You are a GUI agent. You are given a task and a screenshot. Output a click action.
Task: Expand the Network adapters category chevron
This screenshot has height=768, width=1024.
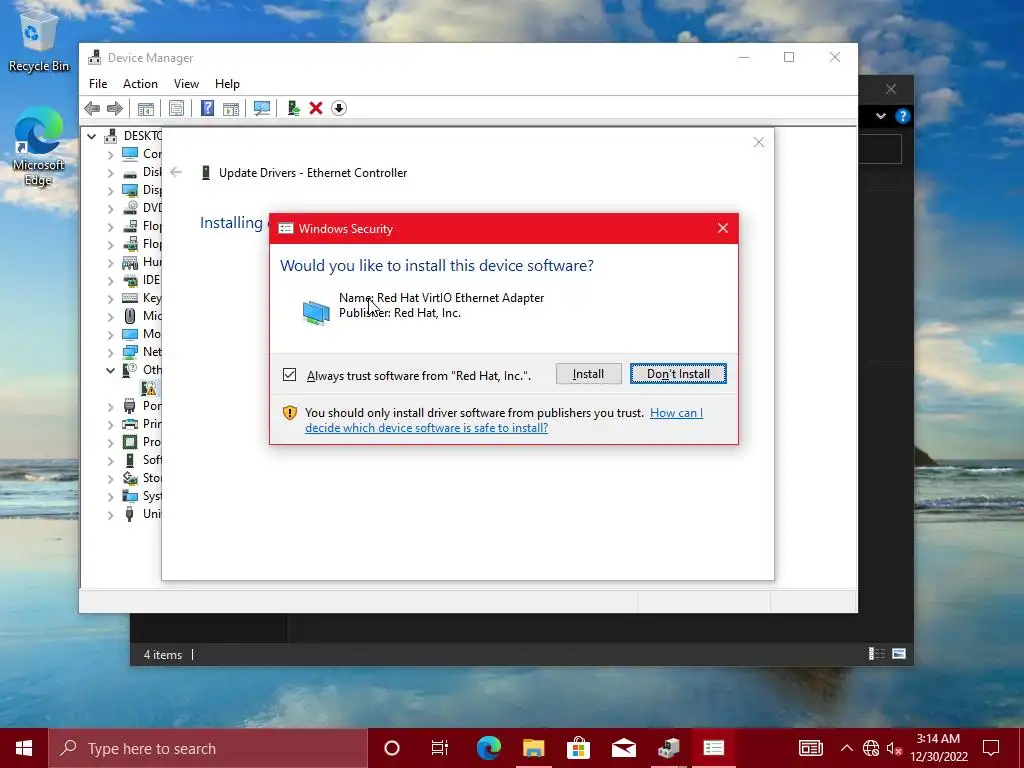(110, 353)
